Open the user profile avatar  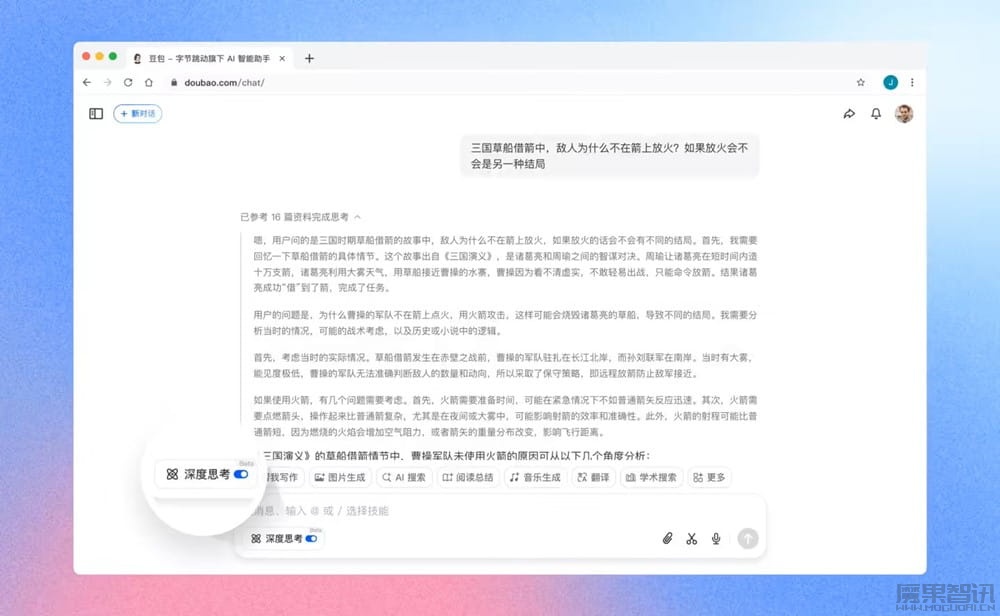pyautogui.click(x=904, y=114)
